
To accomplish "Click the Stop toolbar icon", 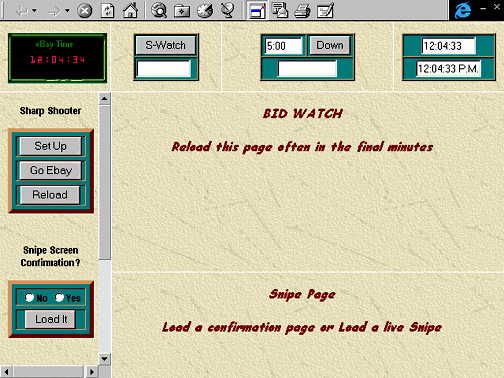I will [x=85, y=11].
